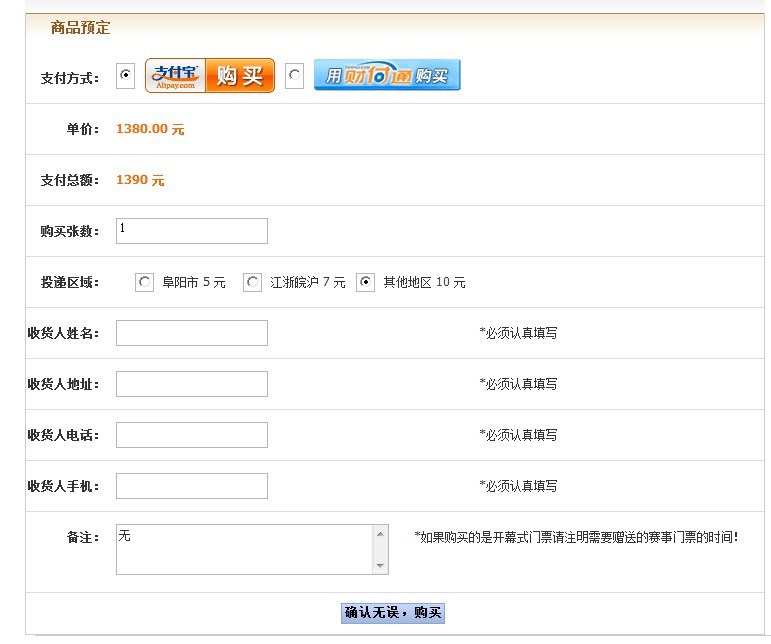
Task: Choose delivery region 阜阳市 5 元
Action: click(x=144, y=282)
